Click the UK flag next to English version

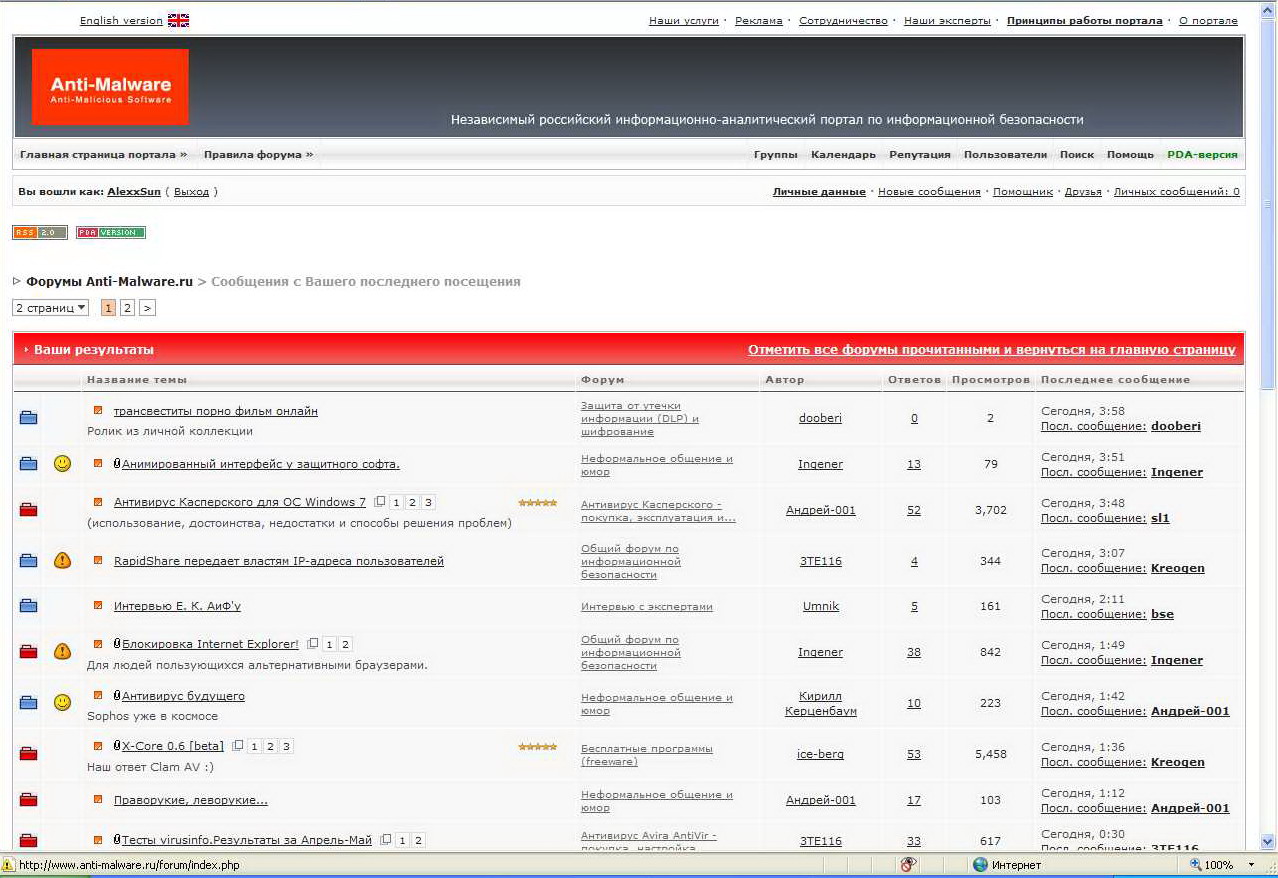click(178, 21)
